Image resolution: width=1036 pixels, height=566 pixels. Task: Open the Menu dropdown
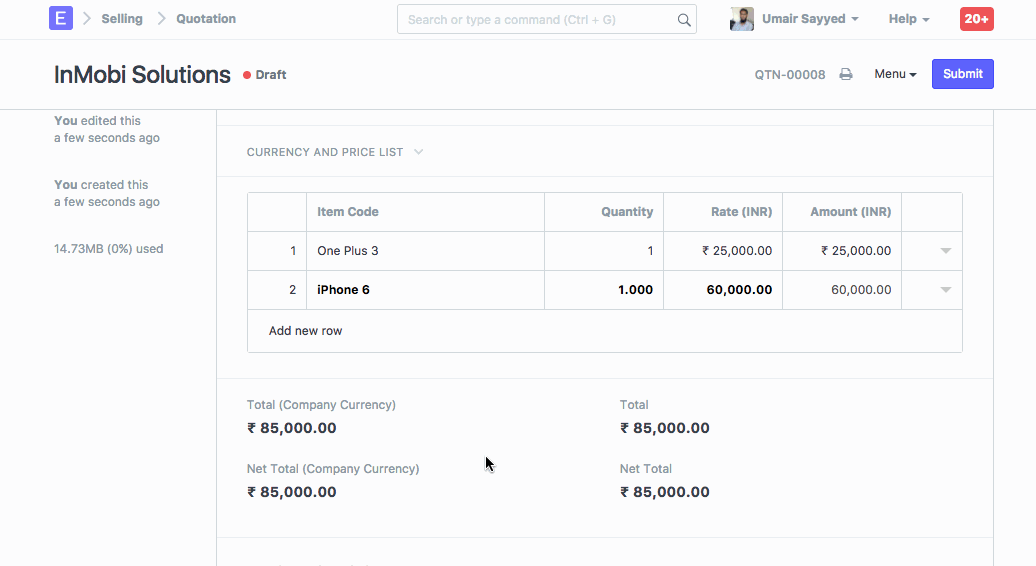(895, 74)
